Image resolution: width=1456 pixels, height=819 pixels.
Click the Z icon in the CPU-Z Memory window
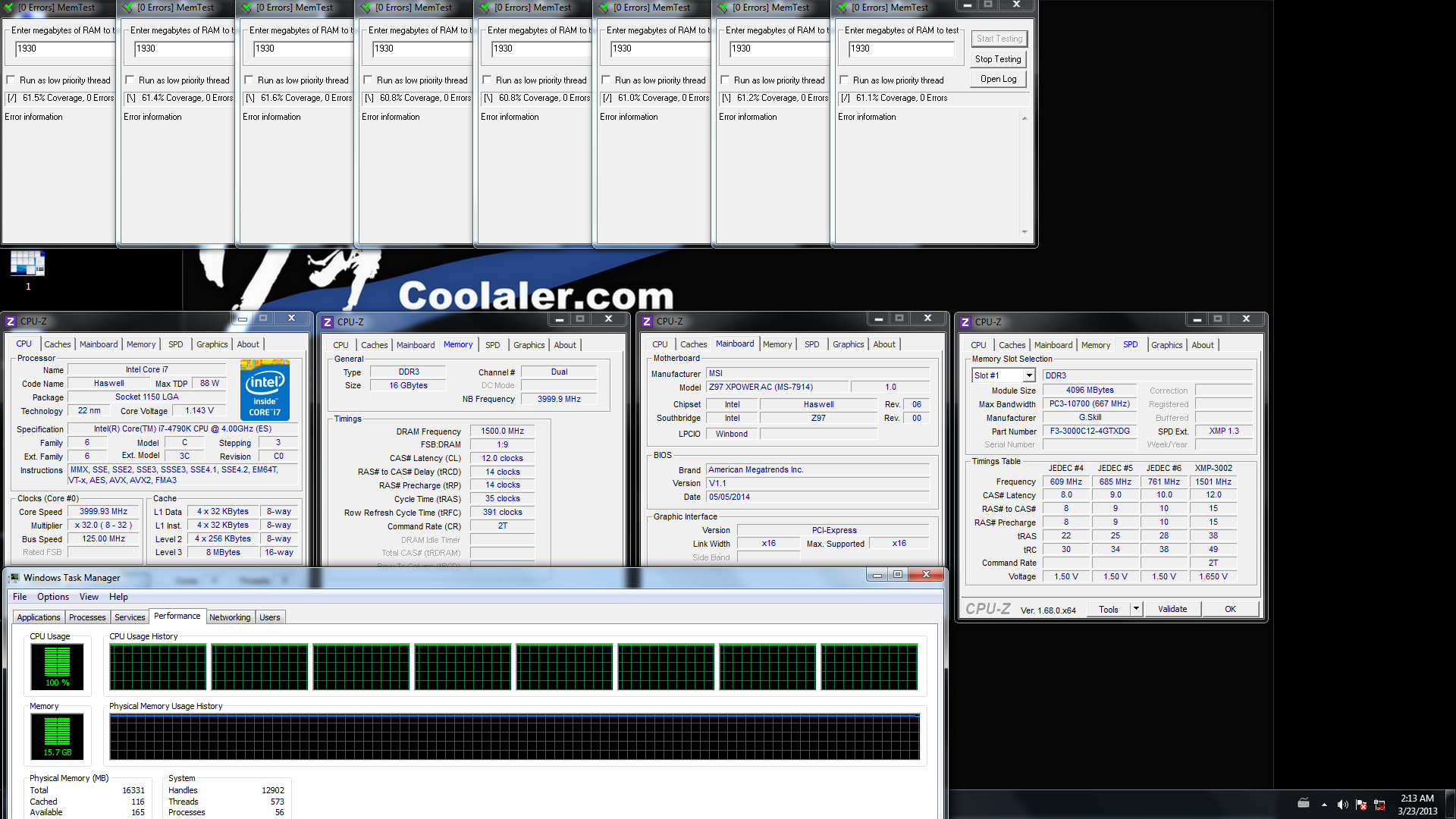(328, 322)
